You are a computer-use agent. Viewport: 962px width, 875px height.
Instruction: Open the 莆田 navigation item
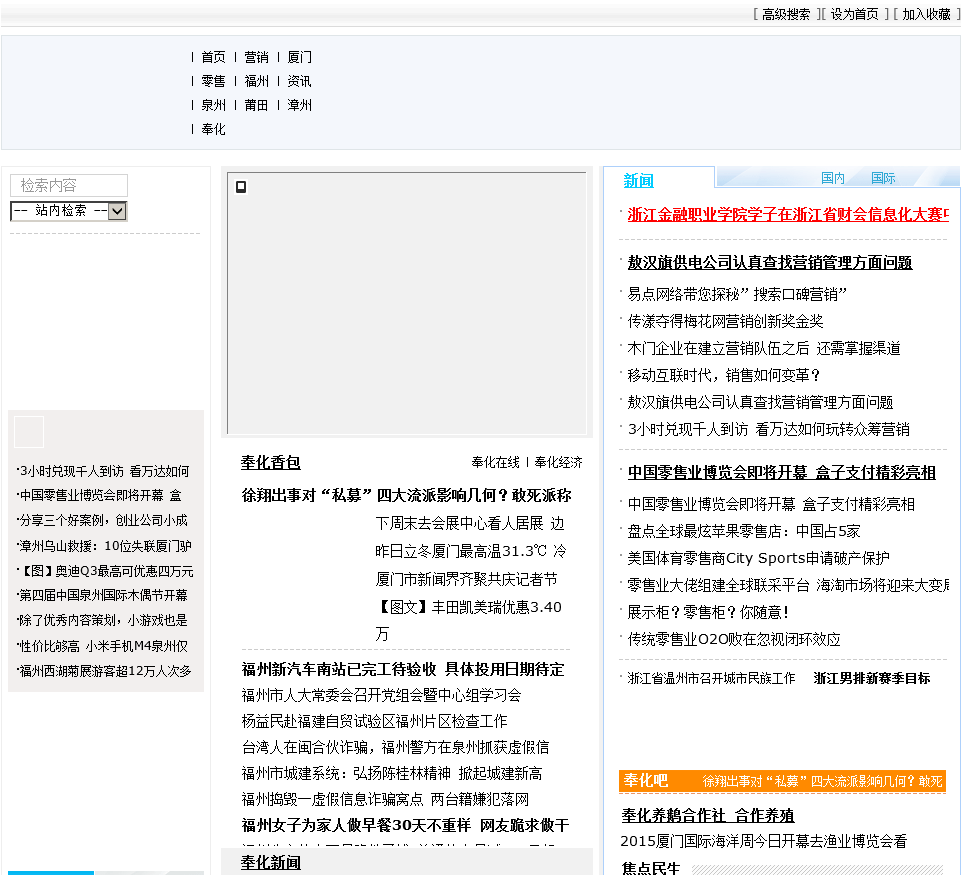click(256, 105)
